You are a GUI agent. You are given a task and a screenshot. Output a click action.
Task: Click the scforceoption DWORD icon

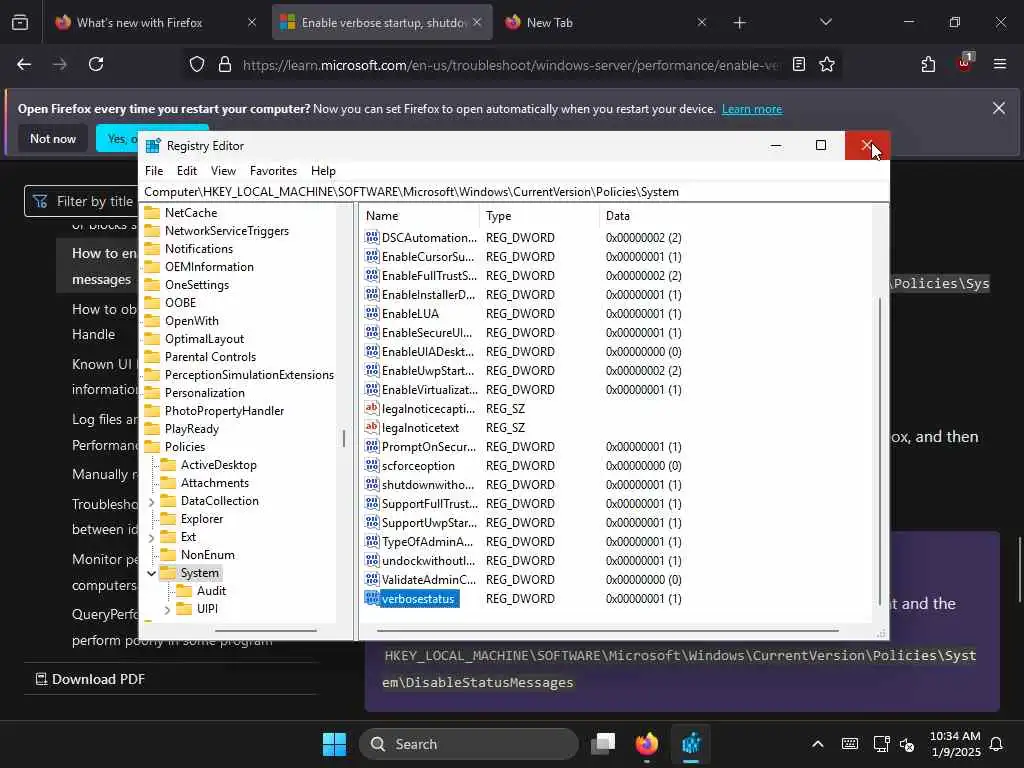click(x=372, y=465)
